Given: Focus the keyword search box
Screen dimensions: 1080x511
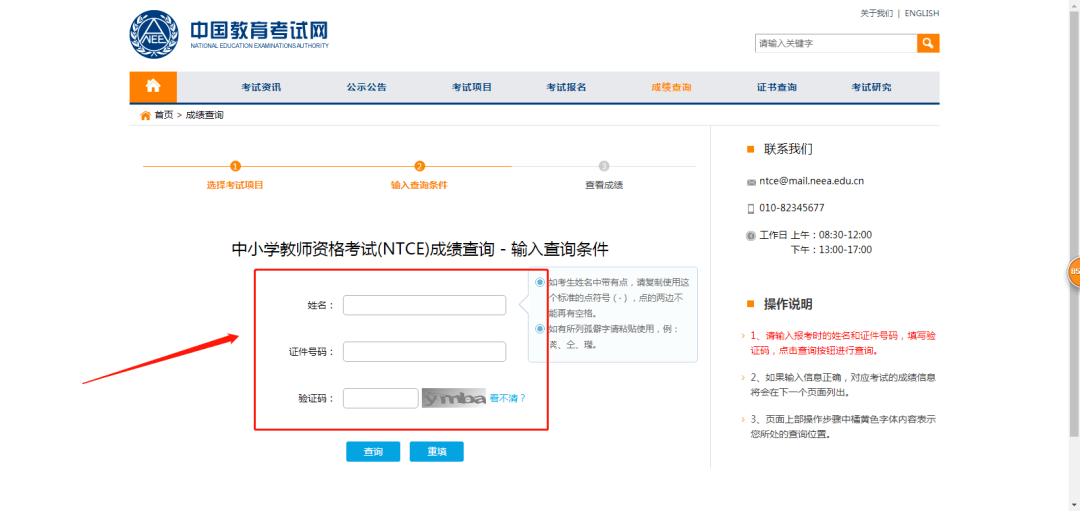Looking at the screenshot, I should [x=836, y=43].
